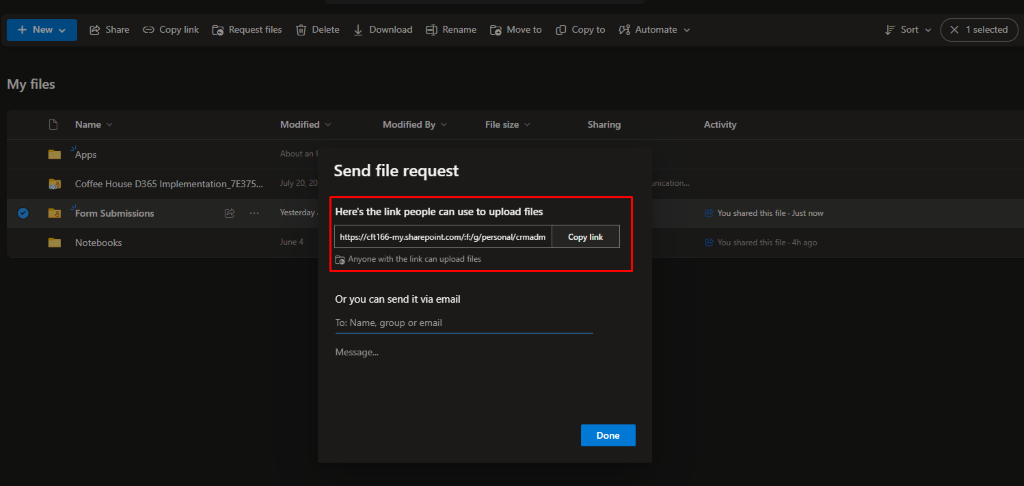Click the To: Name, group or email field
Image resolution: width=1024 pixels, height=486 pixels.
463,323
